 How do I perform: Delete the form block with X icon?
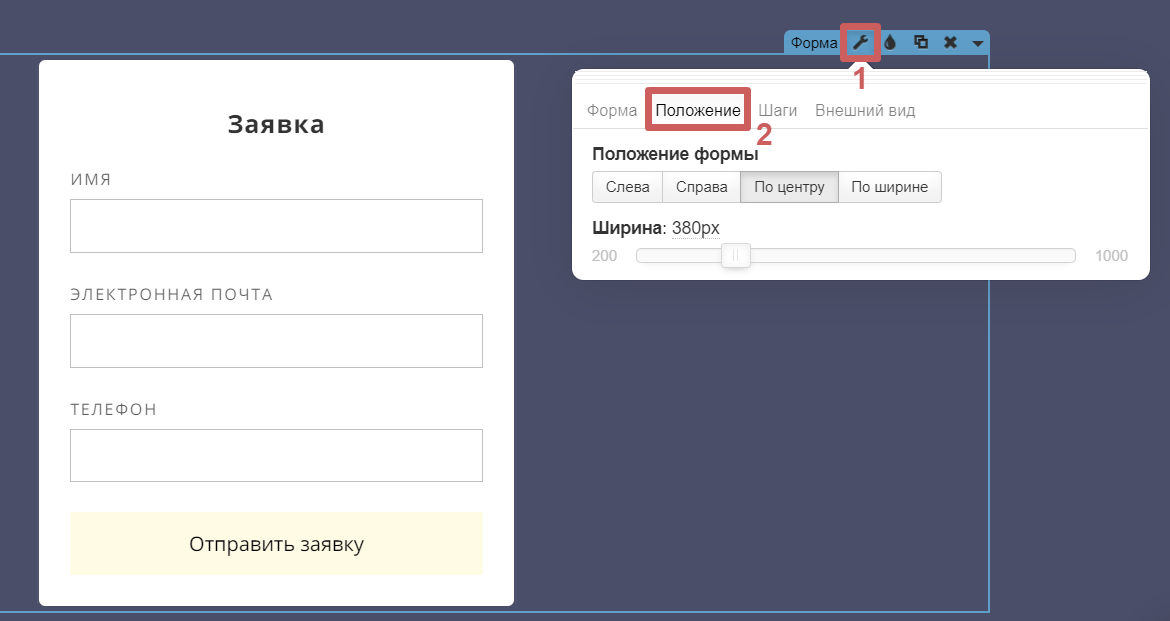click(950, 43)
